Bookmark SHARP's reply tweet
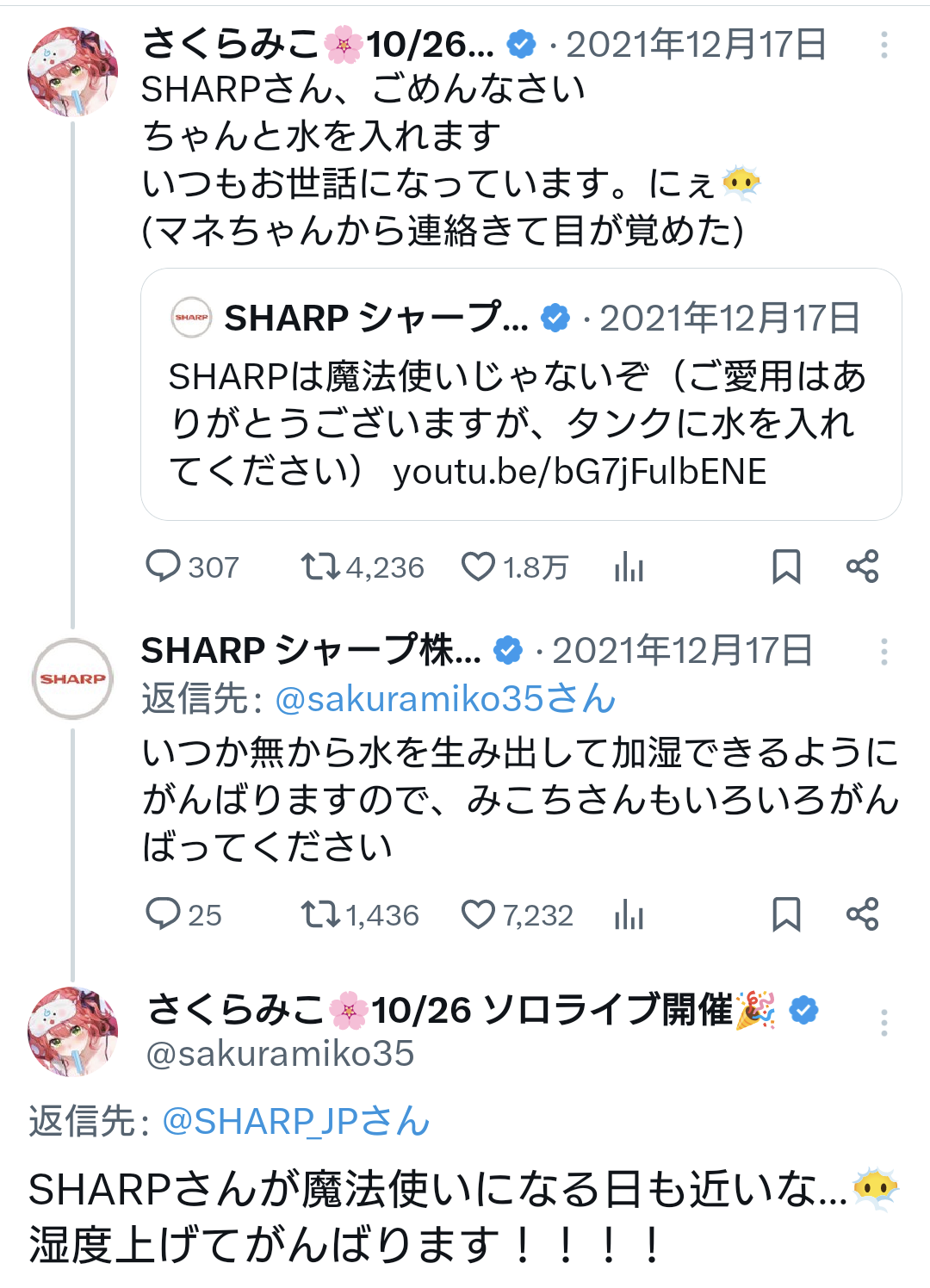 [x=786, y=914]
